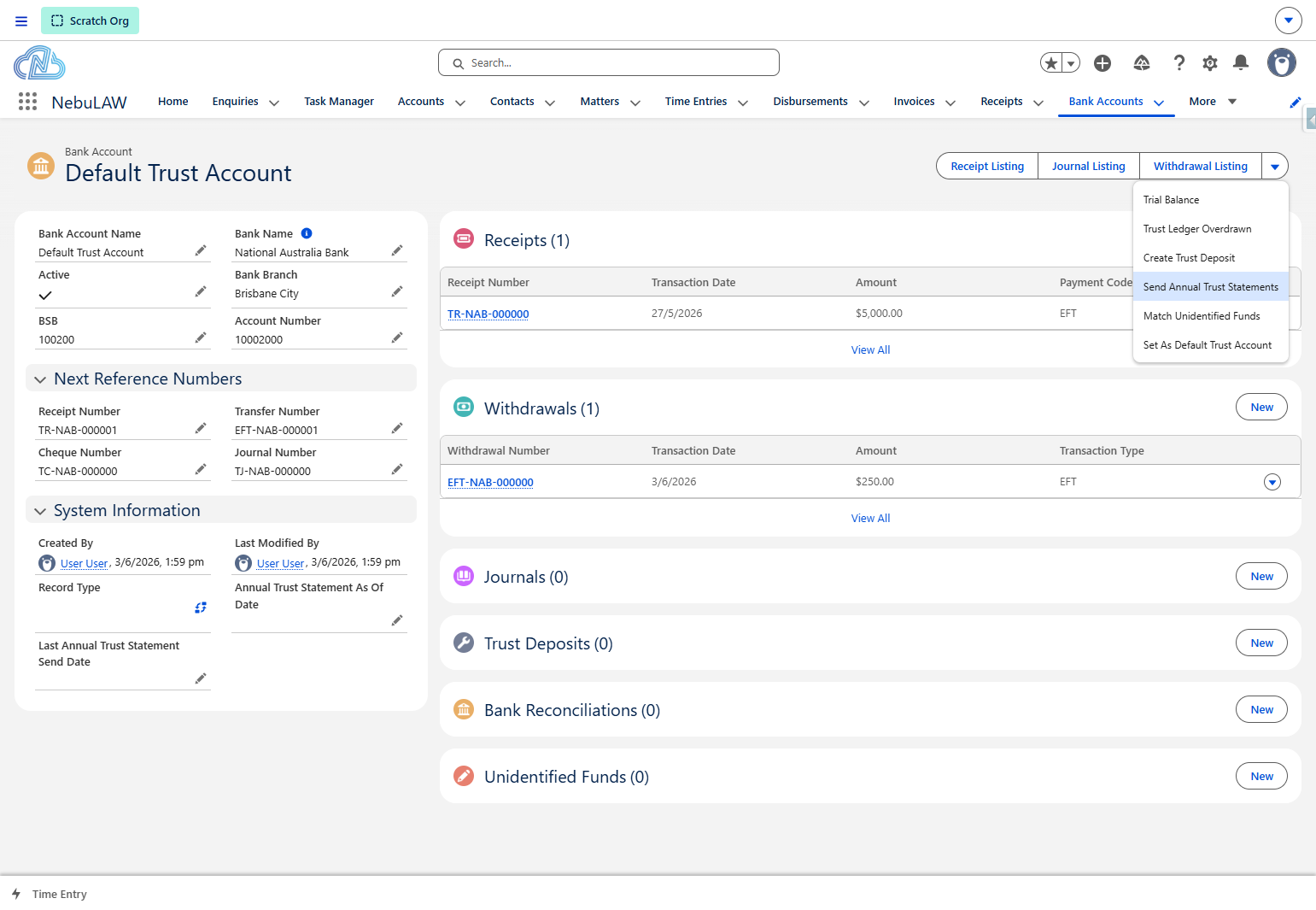Screen dimensions: 1316x910
Task: Choose Send Annual Trust Statements menu item
Action: pyautogui.click(x=1210, y=287)
